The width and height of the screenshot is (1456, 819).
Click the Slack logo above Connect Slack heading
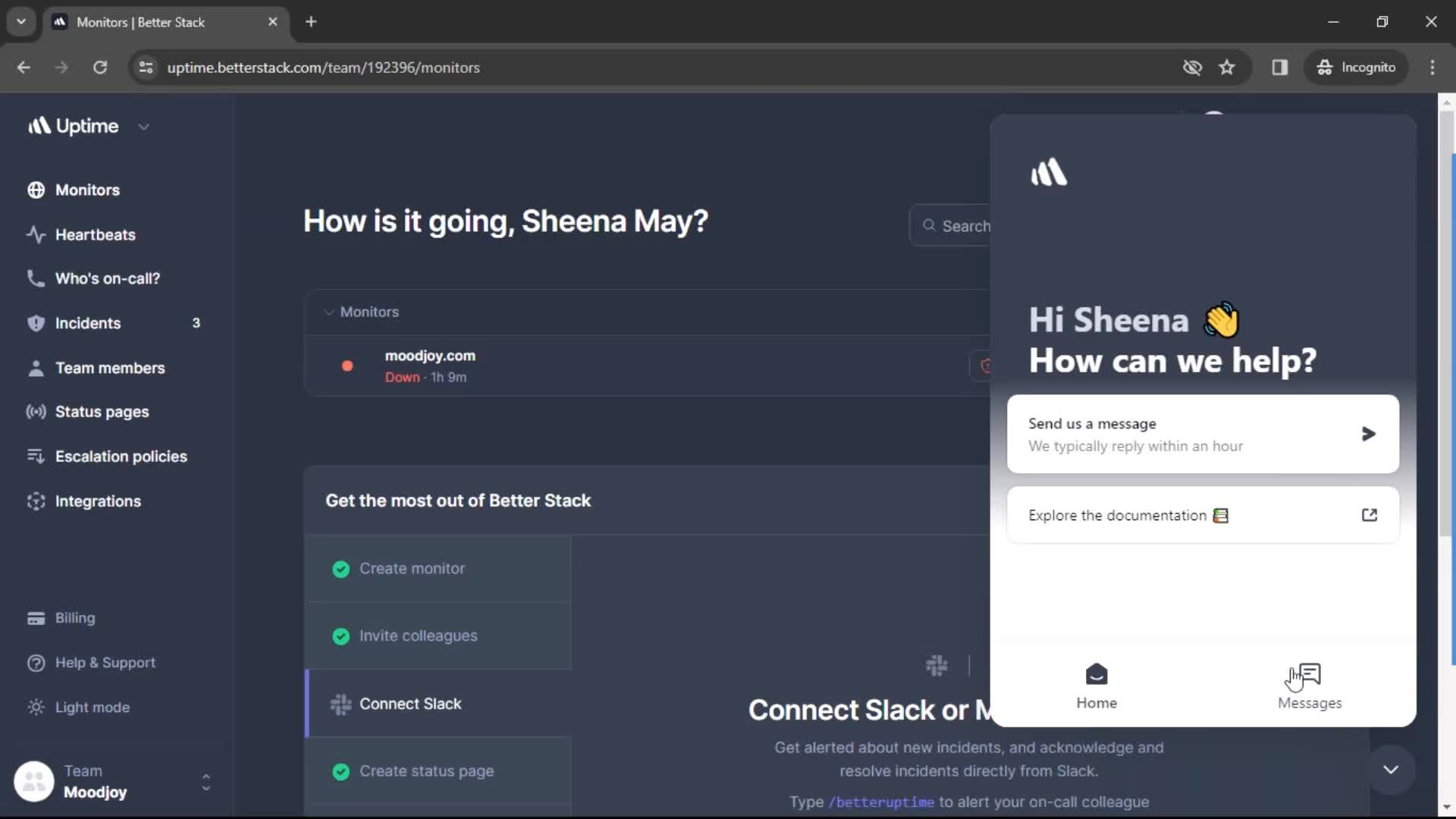(x=937, y=666)
